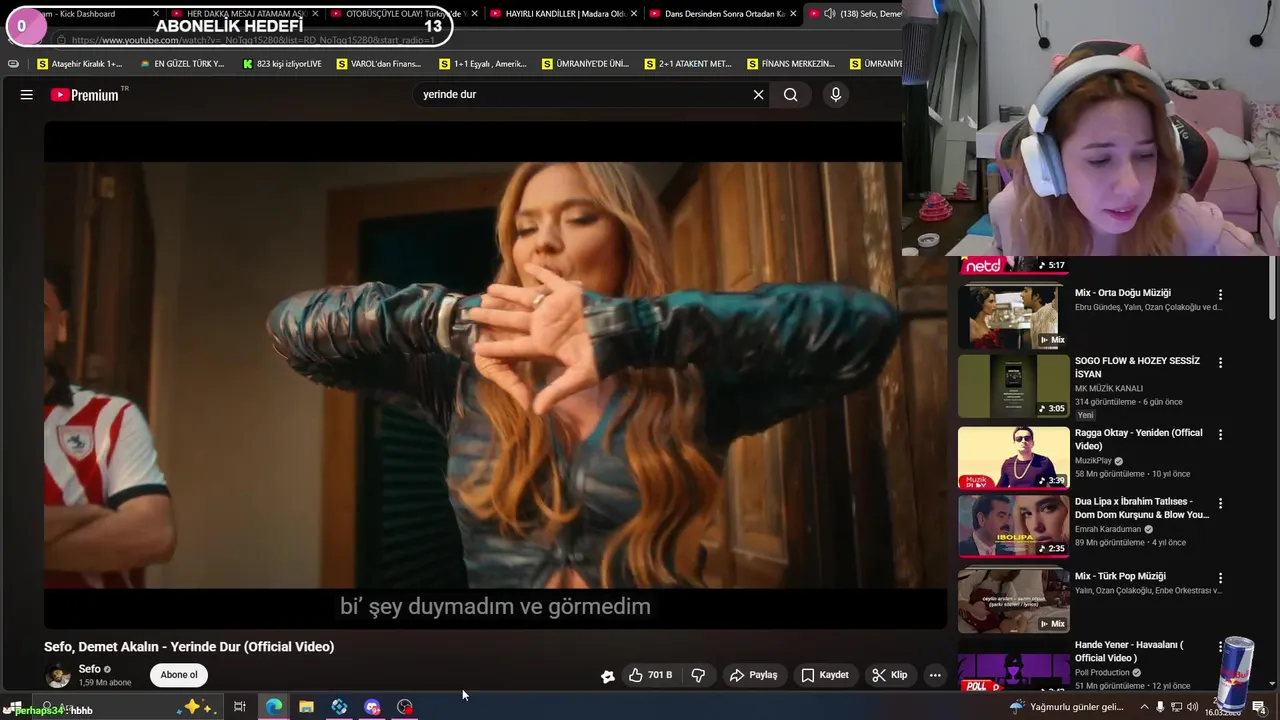Close the HAYIRLI KANDİLLER tab
1280x720 pixels.
click(634, 14)
